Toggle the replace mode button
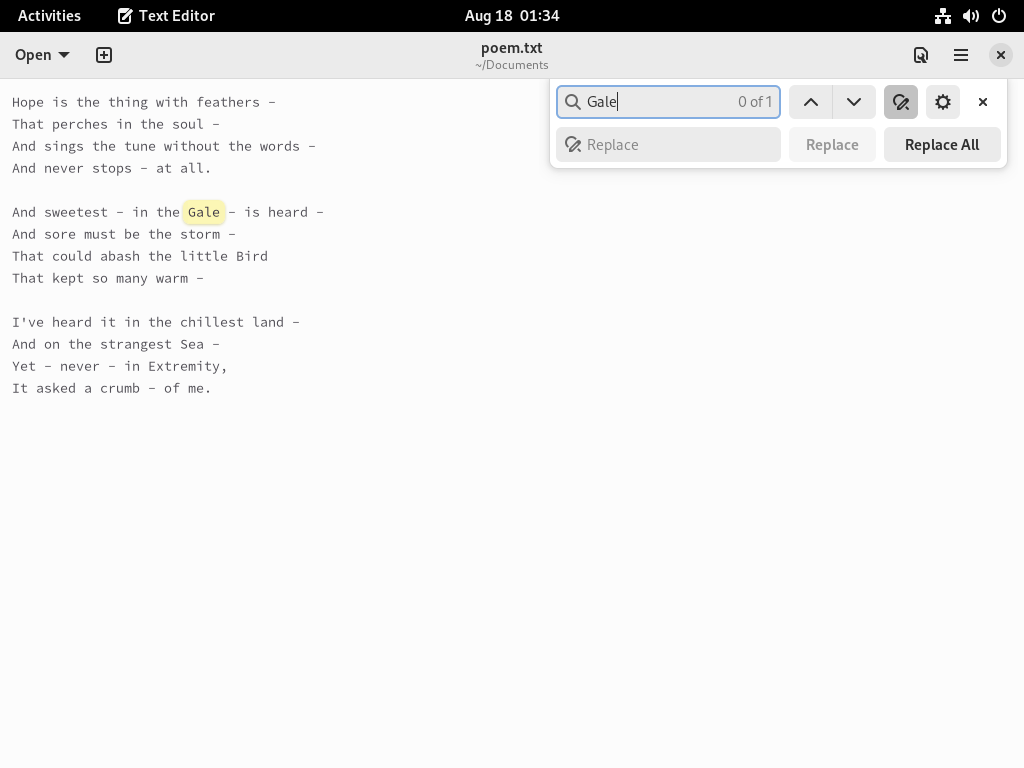1024x768 pixels. pyautogui.click(x=901, y=102)
